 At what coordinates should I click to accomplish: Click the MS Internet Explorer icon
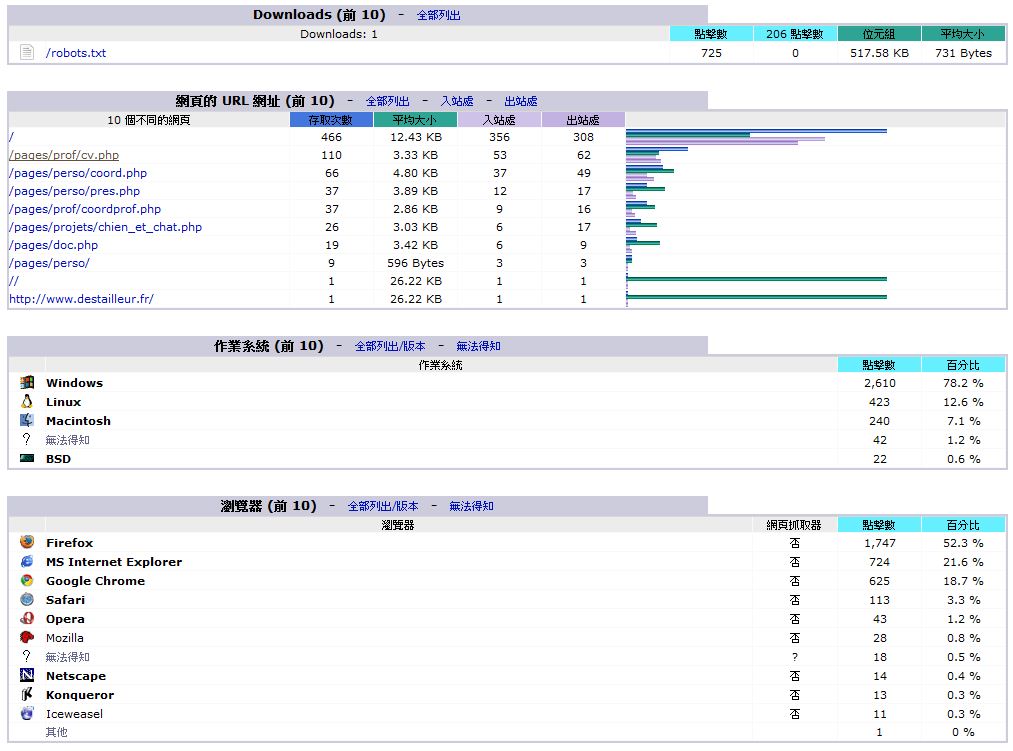[x=27, y=561]
